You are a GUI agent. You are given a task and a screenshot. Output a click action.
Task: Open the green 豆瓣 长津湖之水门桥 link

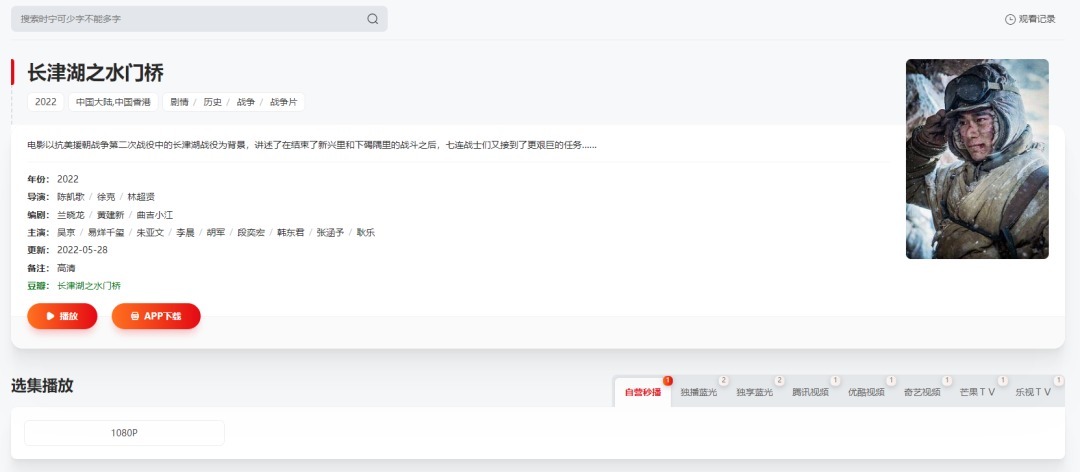pos(89,286)
